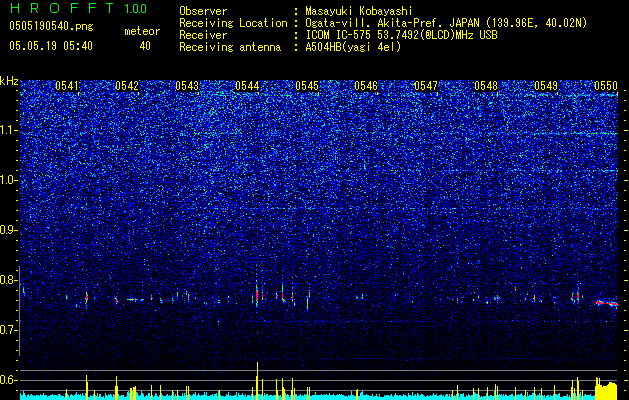Screen dimensions: 629x400
Task: Click the 0546 time marker
Action: (366, 86)
